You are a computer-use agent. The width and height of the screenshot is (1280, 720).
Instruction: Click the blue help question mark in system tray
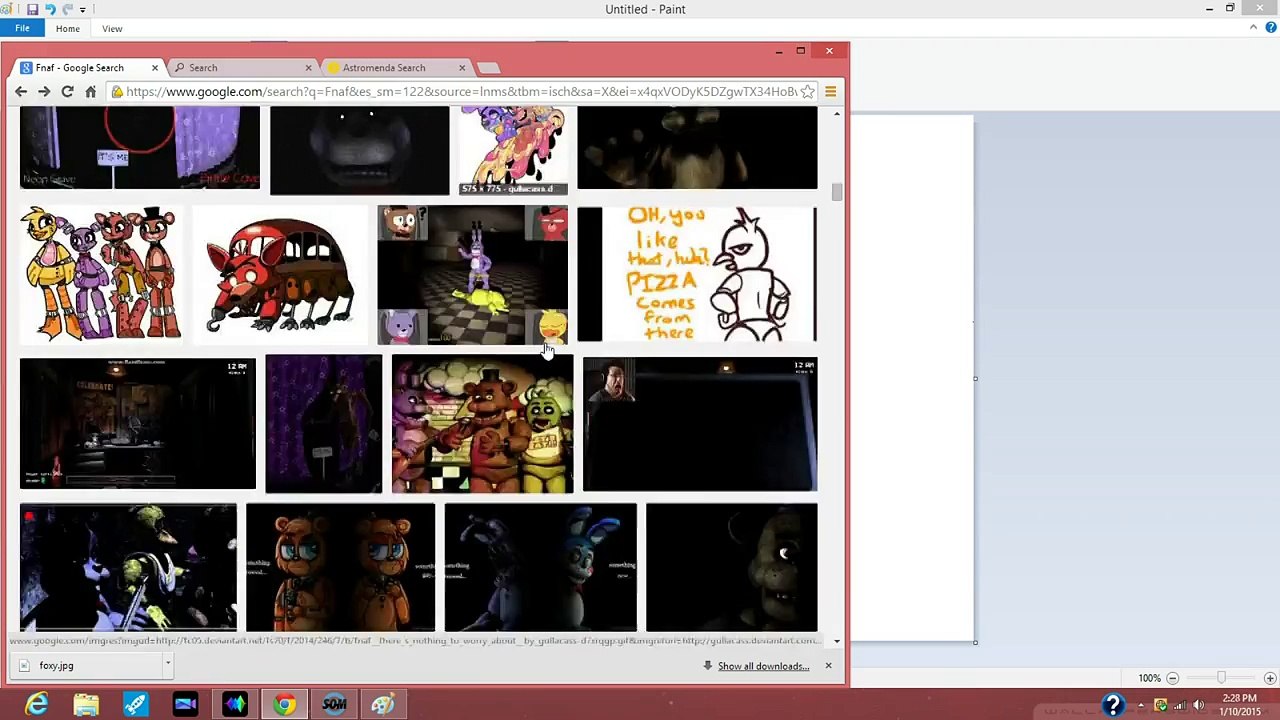[x=1113, y=705]
